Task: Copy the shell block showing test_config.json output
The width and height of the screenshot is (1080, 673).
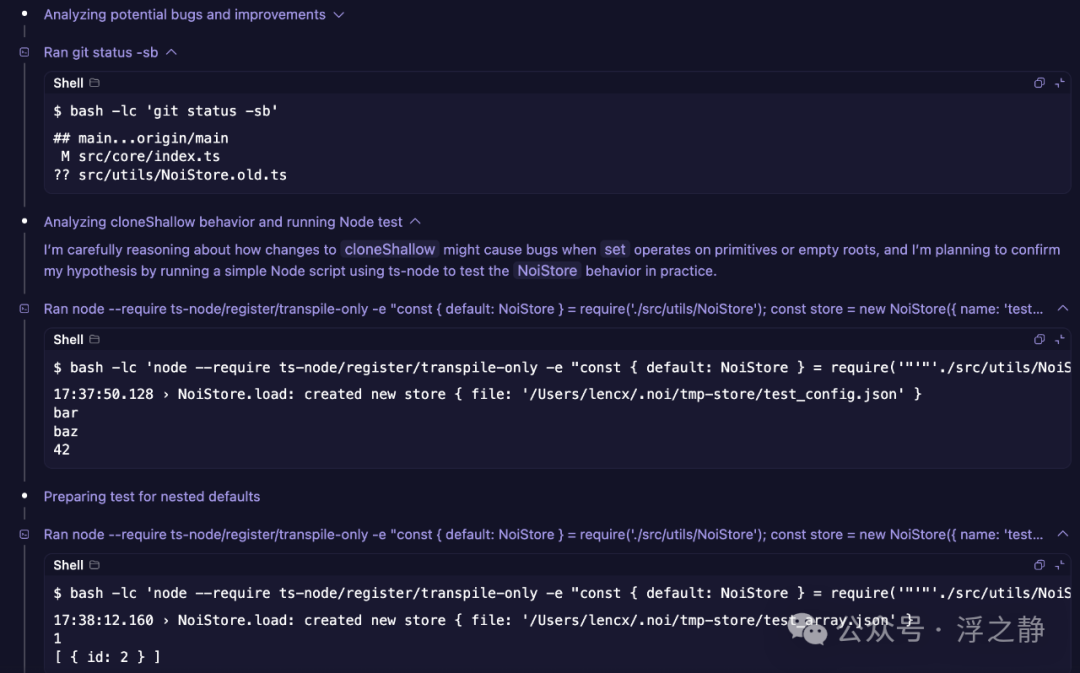Action: 1039,339
